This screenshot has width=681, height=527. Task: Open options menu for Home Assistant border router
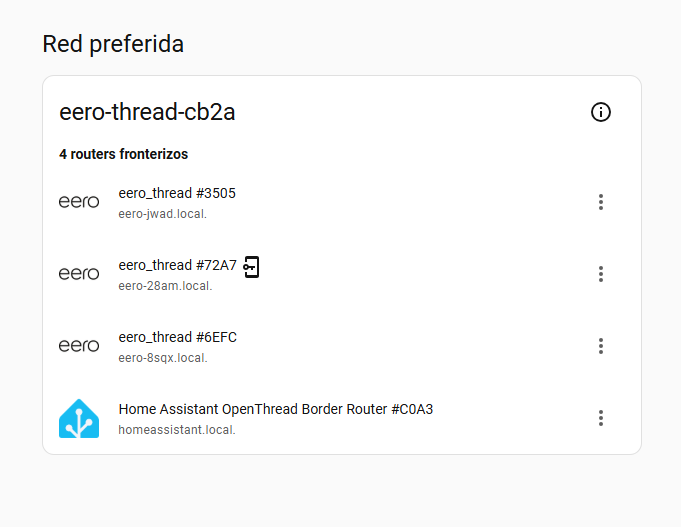click(x=600, y=418)
